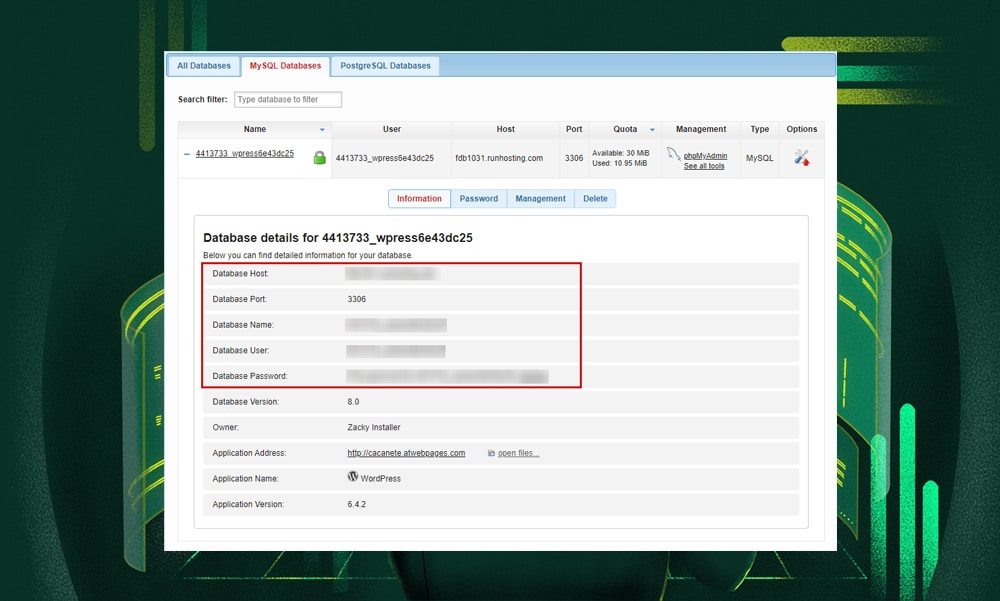Open the Management tab

point(540,198)
